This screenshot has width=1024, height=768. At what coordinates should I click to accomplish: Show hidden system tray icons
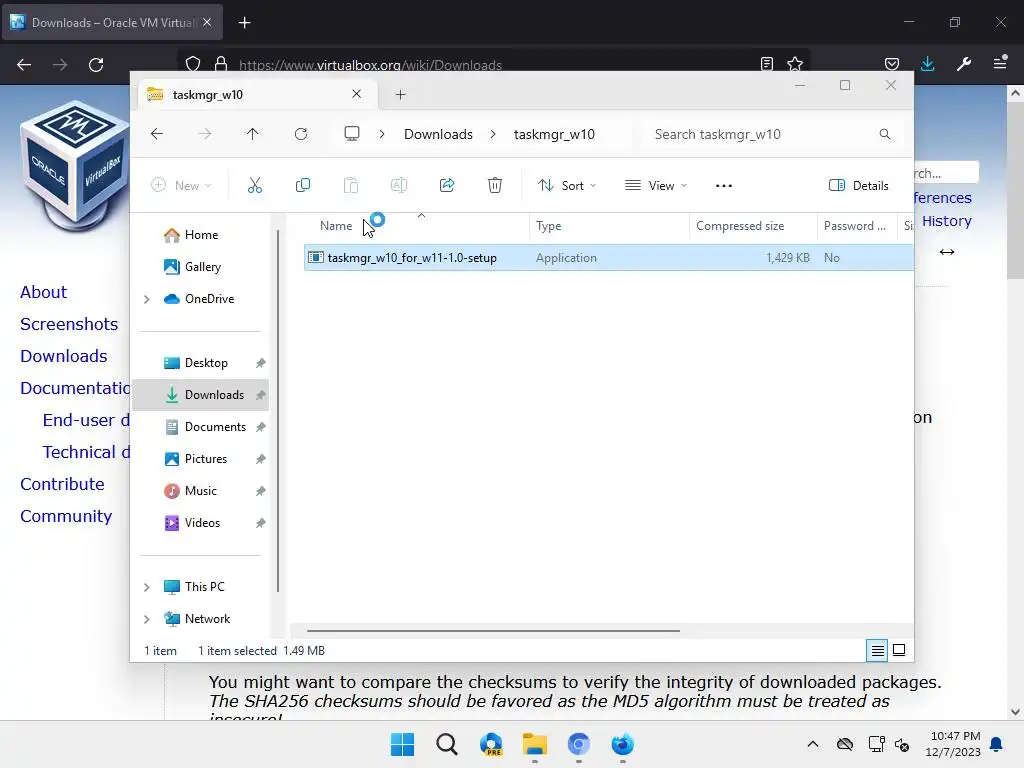click(812, 744)
